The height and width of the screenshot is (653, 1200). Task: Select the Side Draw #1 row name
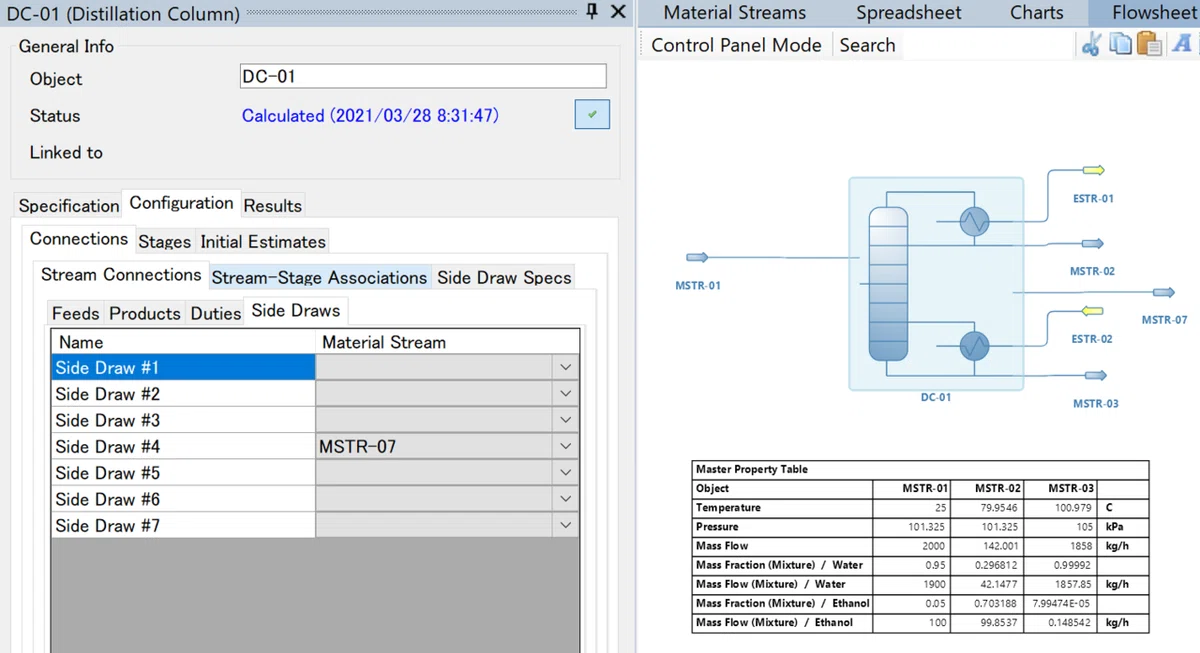[183, 368]
